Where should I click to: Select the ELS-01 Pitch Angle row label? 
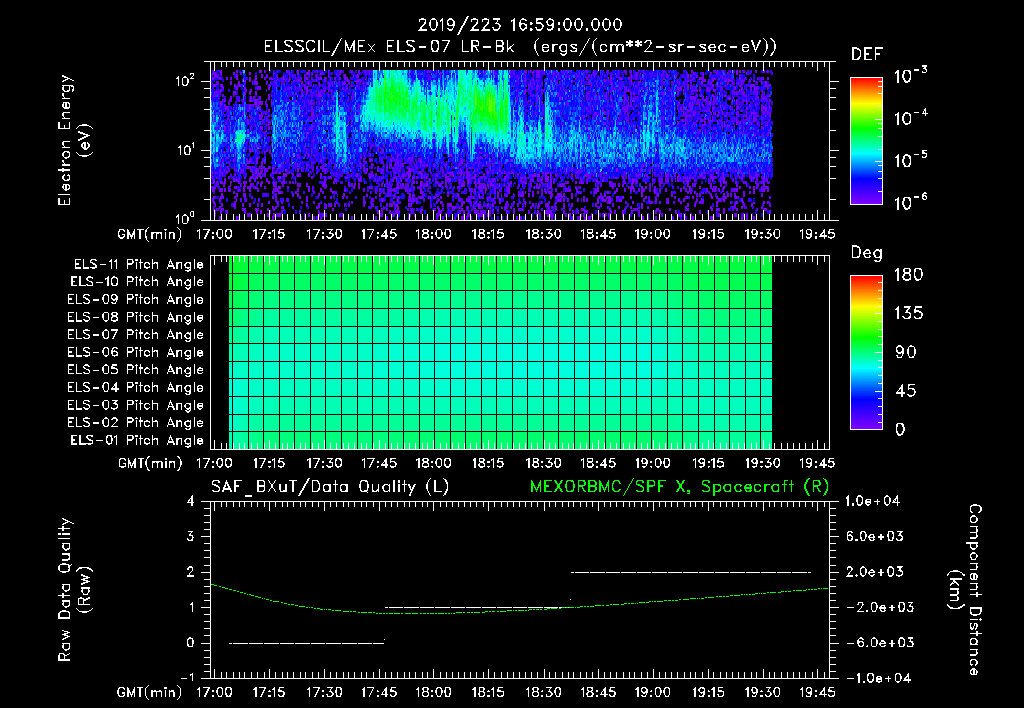pyautogui.click(x=137, y=440)
